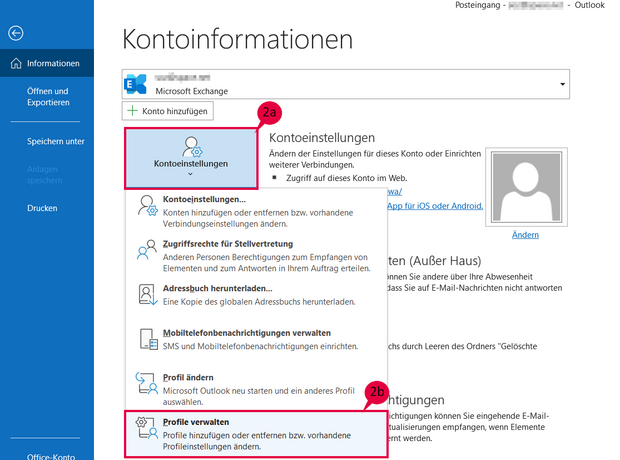Select Speichern unter
Image resolution: width=620 pixels, height=460 pixels.
click(x=55, y=142)
